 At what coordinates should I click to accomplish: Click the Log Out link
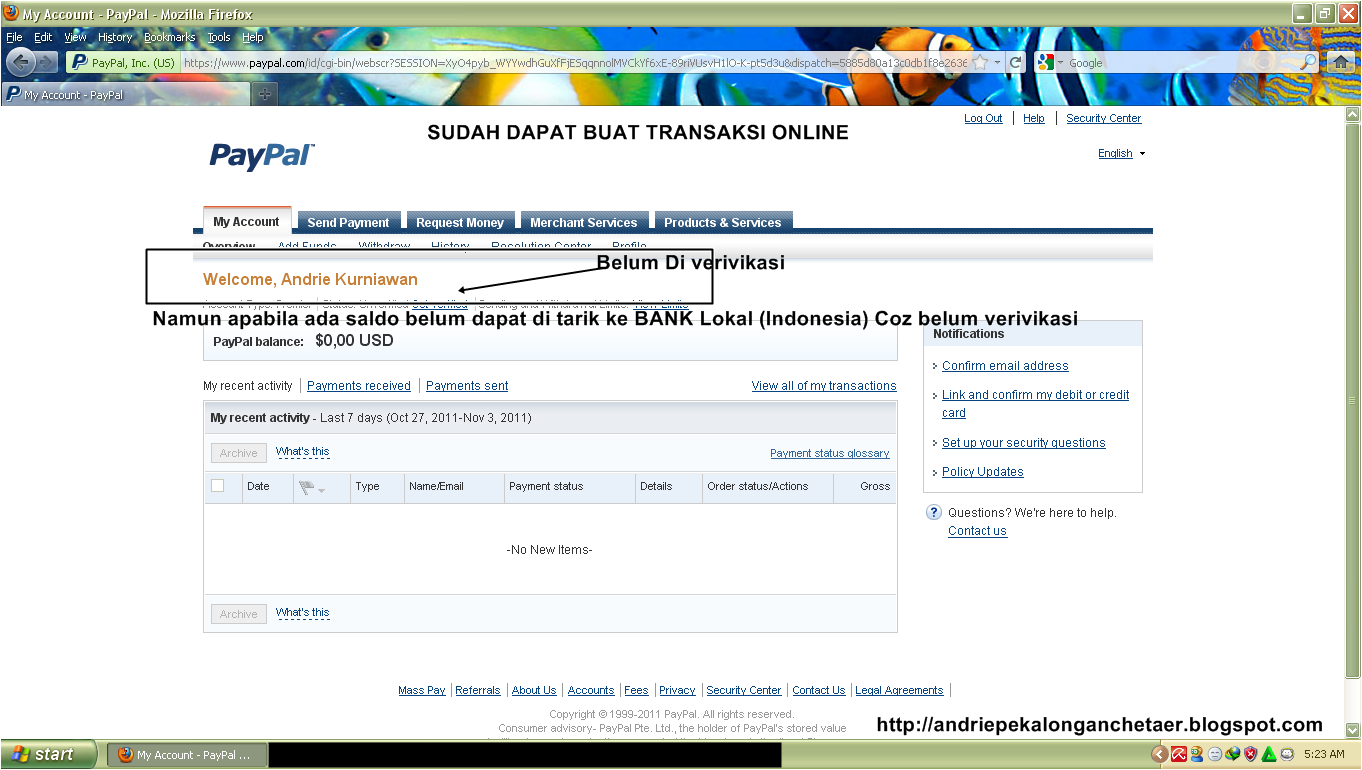[x=983, y=118]
